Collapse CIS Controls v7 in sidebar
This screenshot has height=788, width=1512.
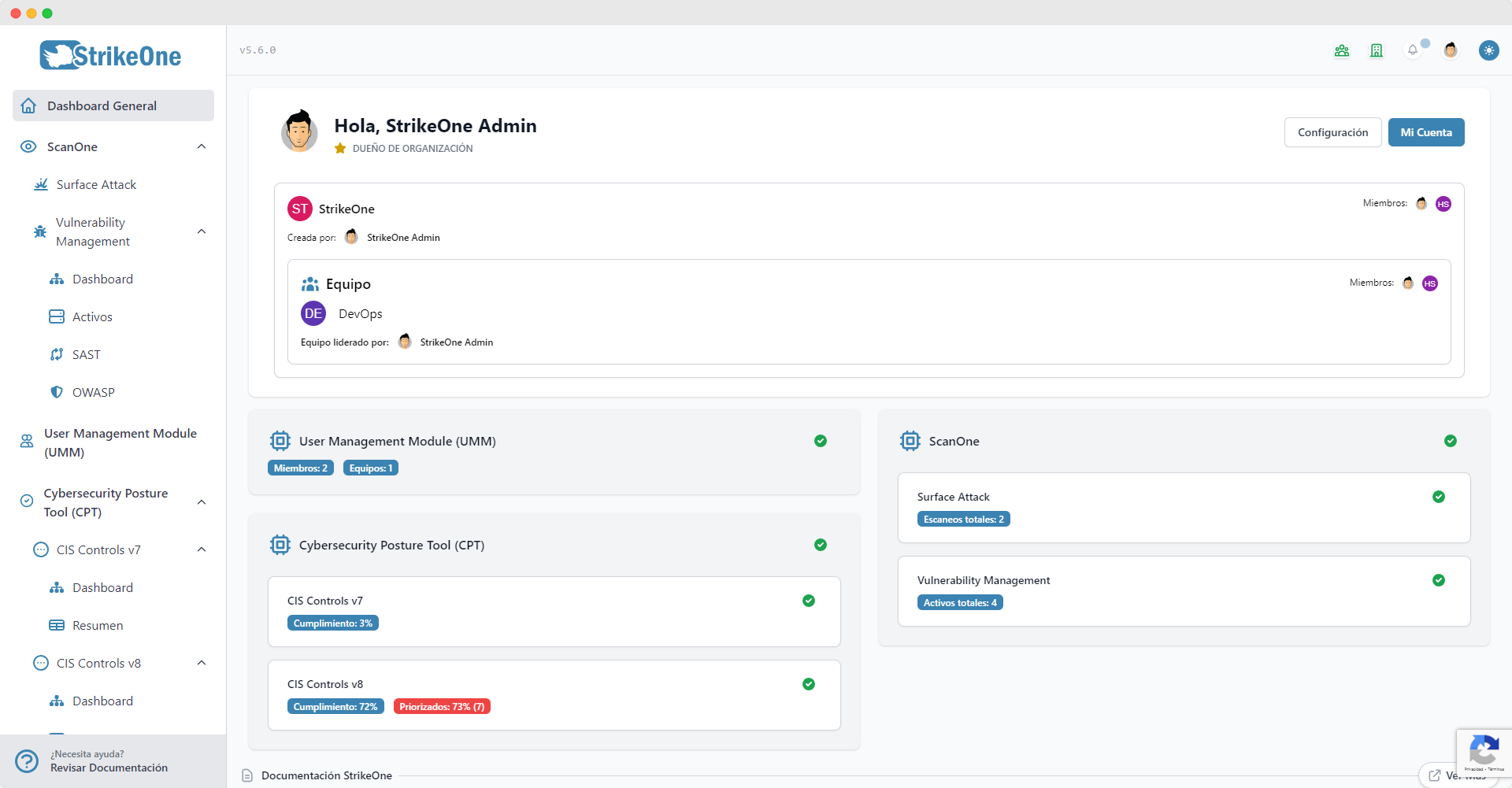tap(202, 549)
